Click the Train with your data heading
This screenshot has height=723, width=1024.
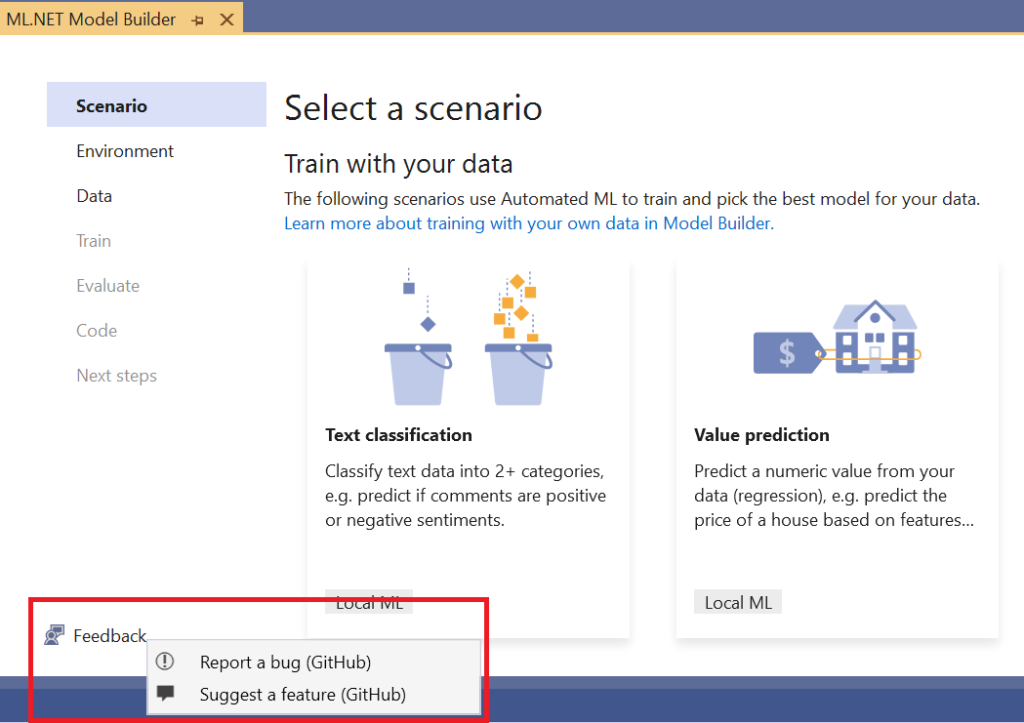pyautogui.click(x=398, y=163)
